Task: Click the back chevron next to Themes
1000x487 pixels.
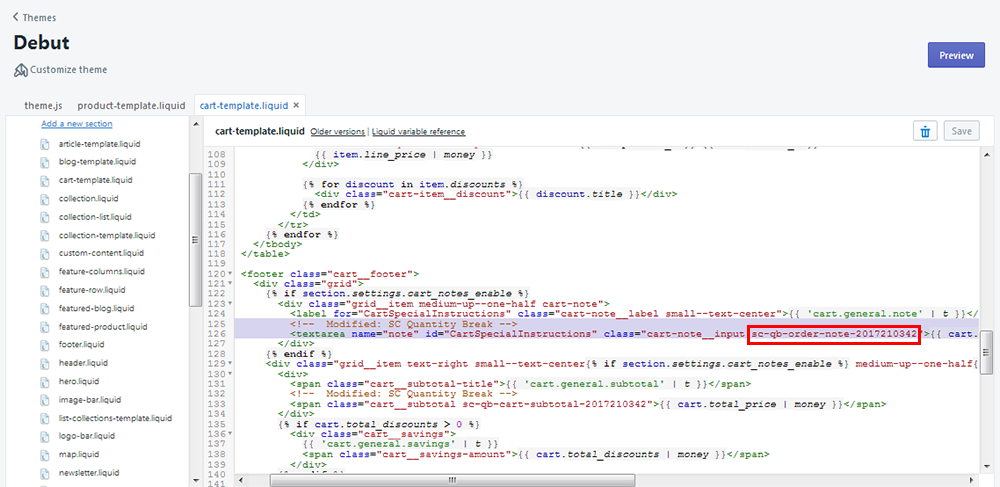Action: point(15,18)
